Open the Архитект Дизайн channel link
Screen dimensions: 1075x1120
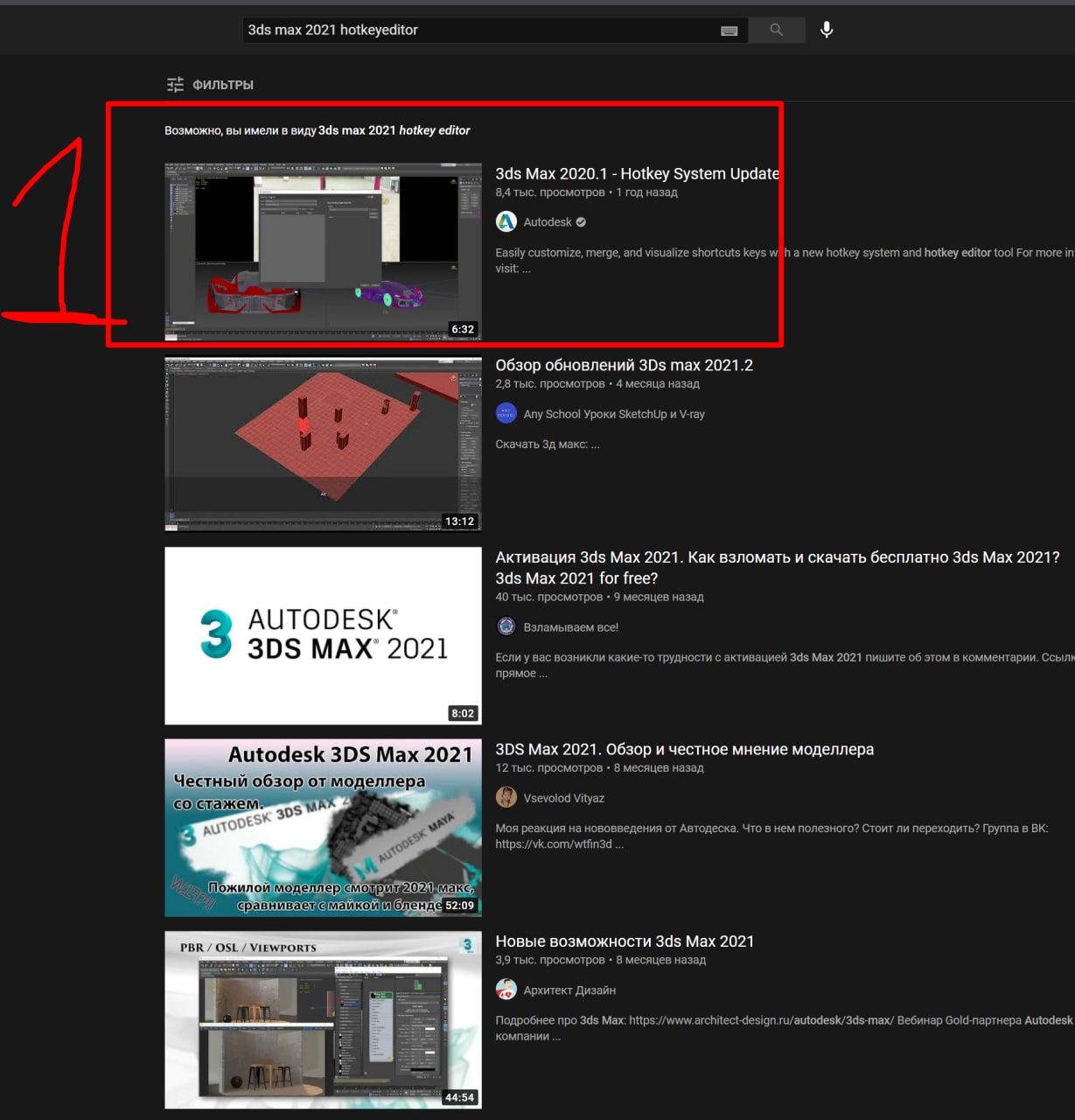[x=569, y=990]
